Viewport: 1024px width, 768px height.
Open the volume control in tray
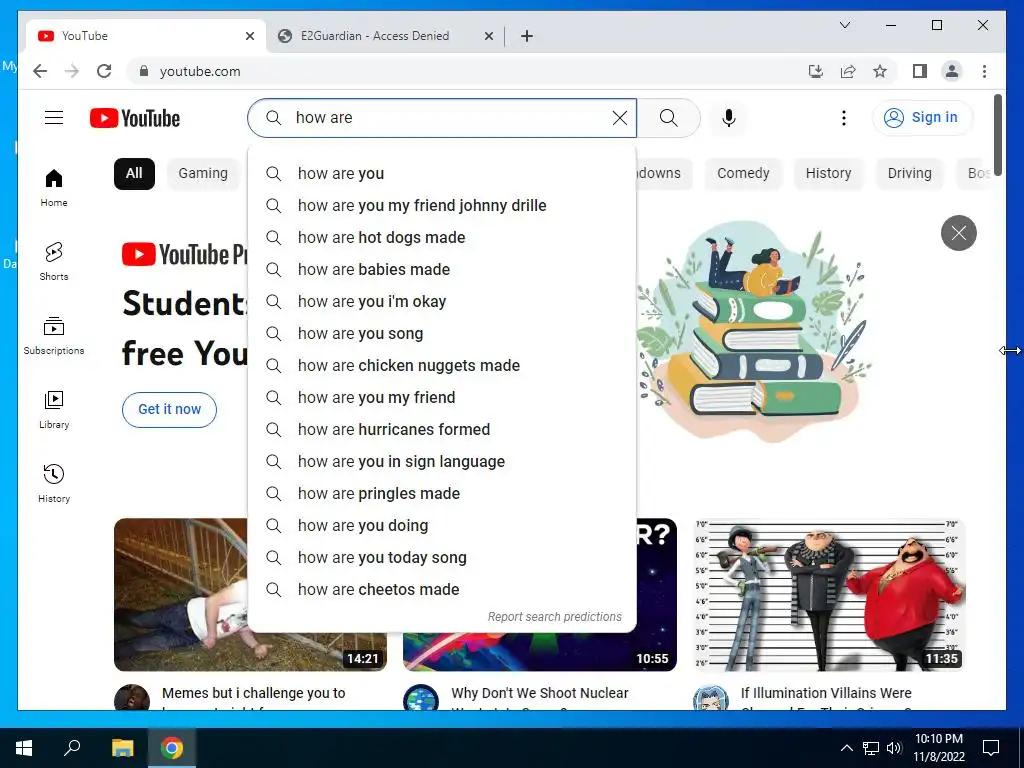click(x=894, y=748)
